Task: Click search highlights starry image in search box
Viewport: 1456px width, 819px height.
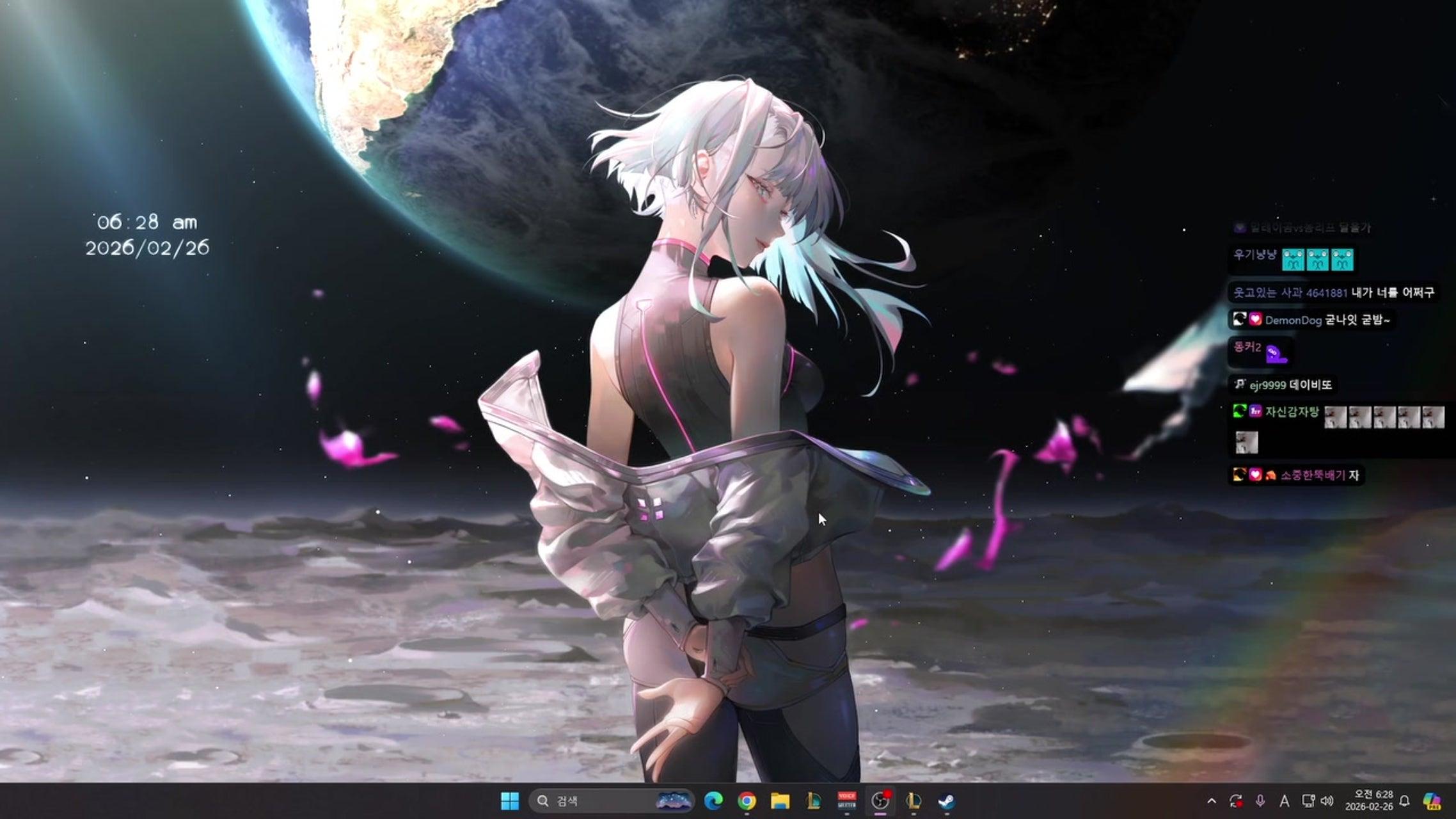Action: 674,800
